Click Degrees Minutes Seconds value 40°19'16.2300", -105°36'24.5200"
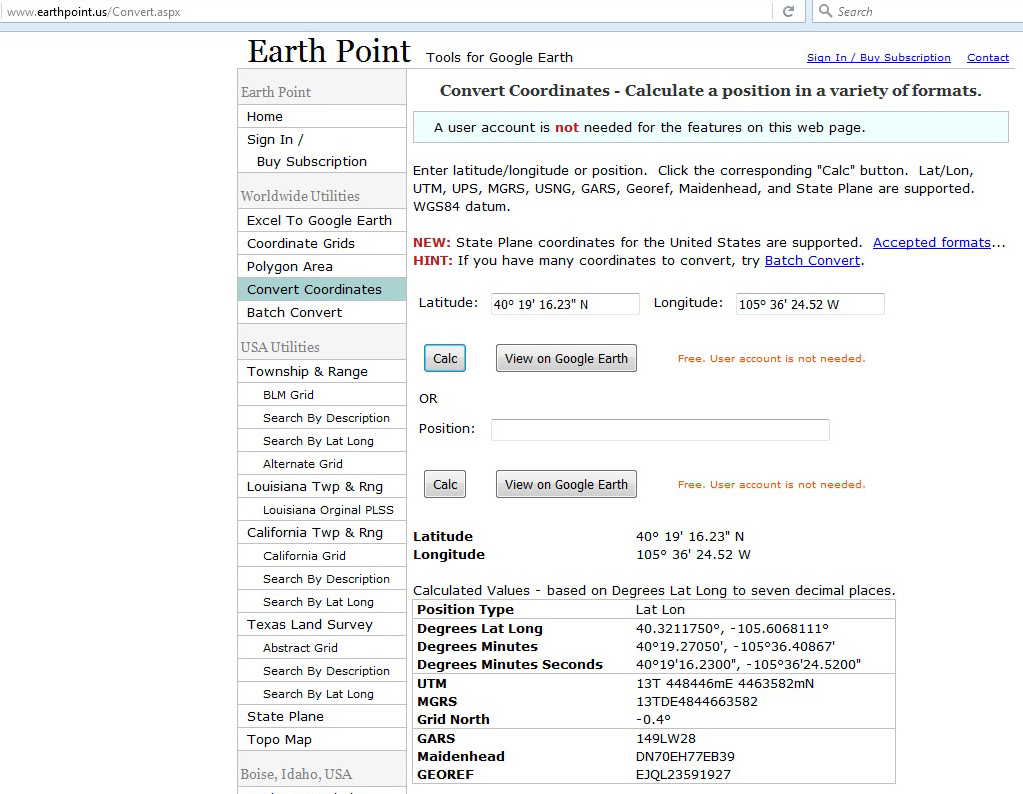 [x=748, y=665]
